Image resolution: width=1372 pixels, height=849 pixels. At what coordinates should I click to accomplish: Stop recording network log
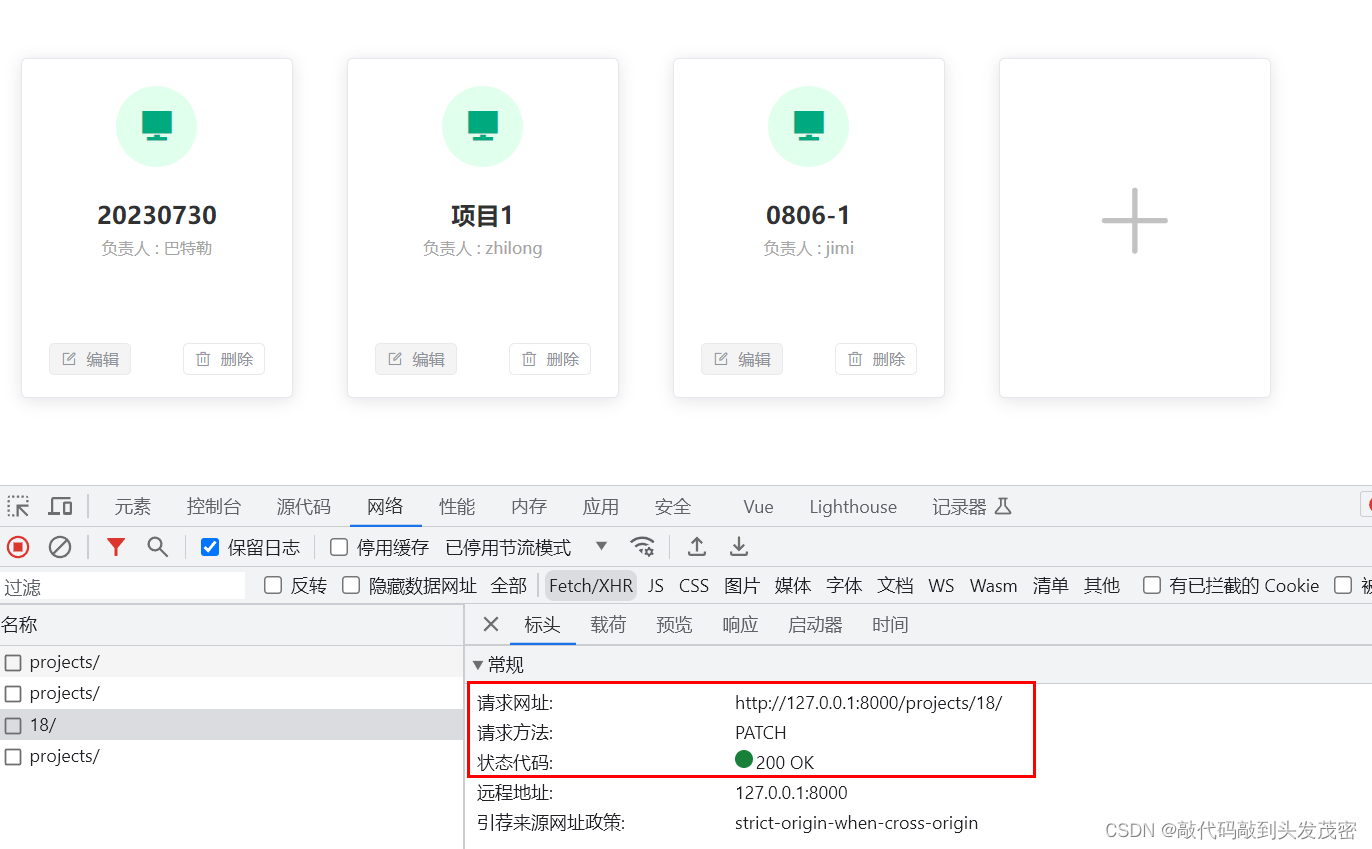click(18, 547)
